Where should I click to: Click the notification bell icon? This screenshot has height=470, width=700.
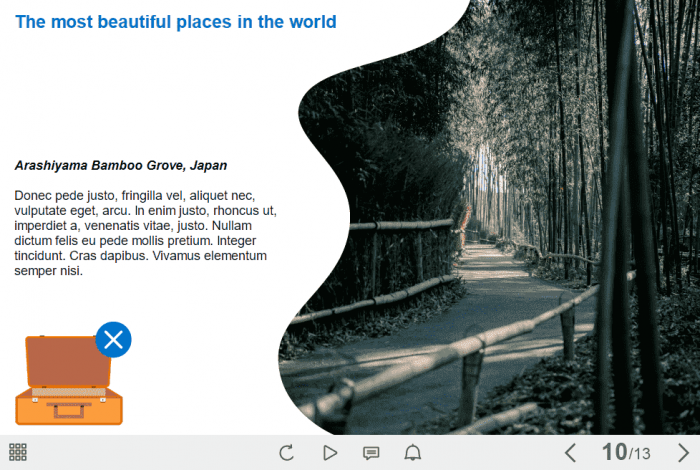[x=412, y=453]
